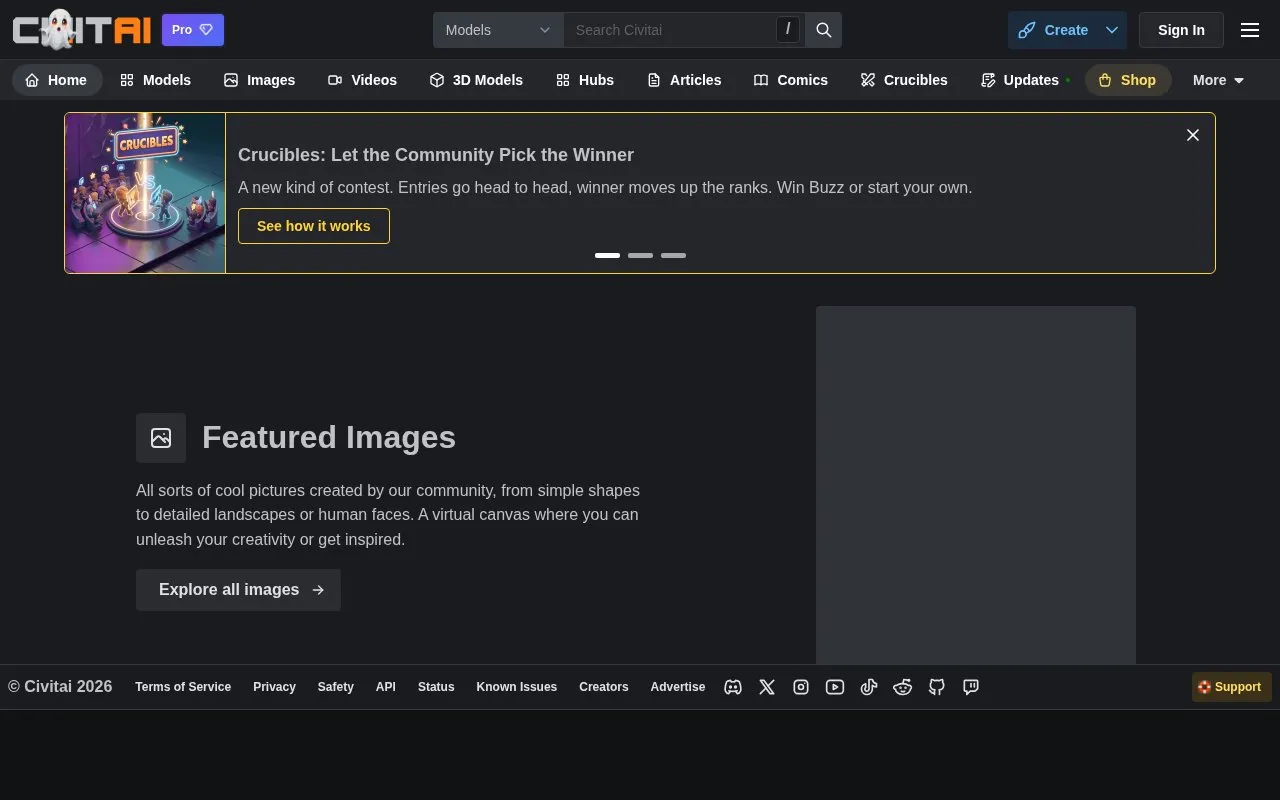Expand the Create button dropdown arrow
The image size is (1280, 800).
pos(1112,30)
